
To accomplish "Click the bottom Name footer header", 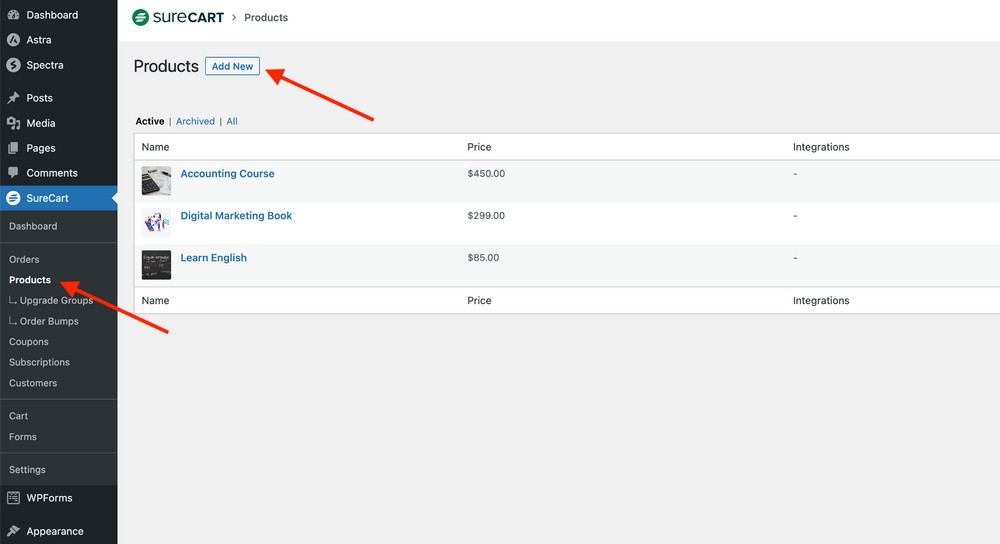I will [156, 300].
